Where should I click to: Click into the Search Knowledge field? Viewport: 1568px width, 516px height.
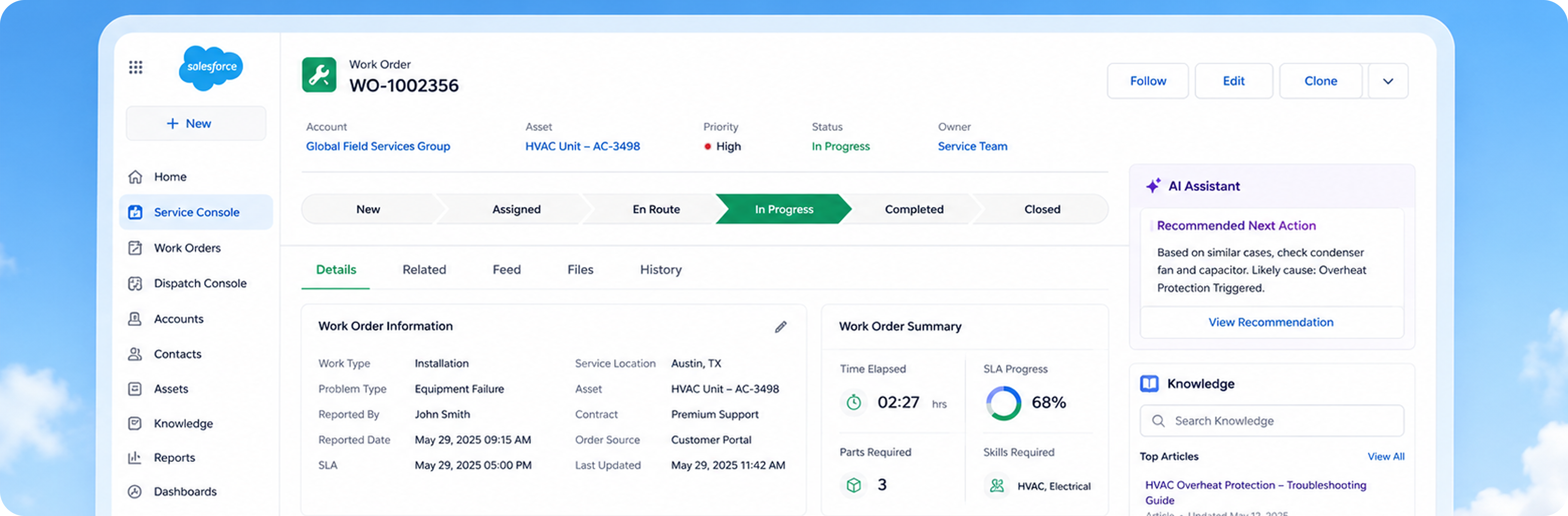(x=1272, y=421)
